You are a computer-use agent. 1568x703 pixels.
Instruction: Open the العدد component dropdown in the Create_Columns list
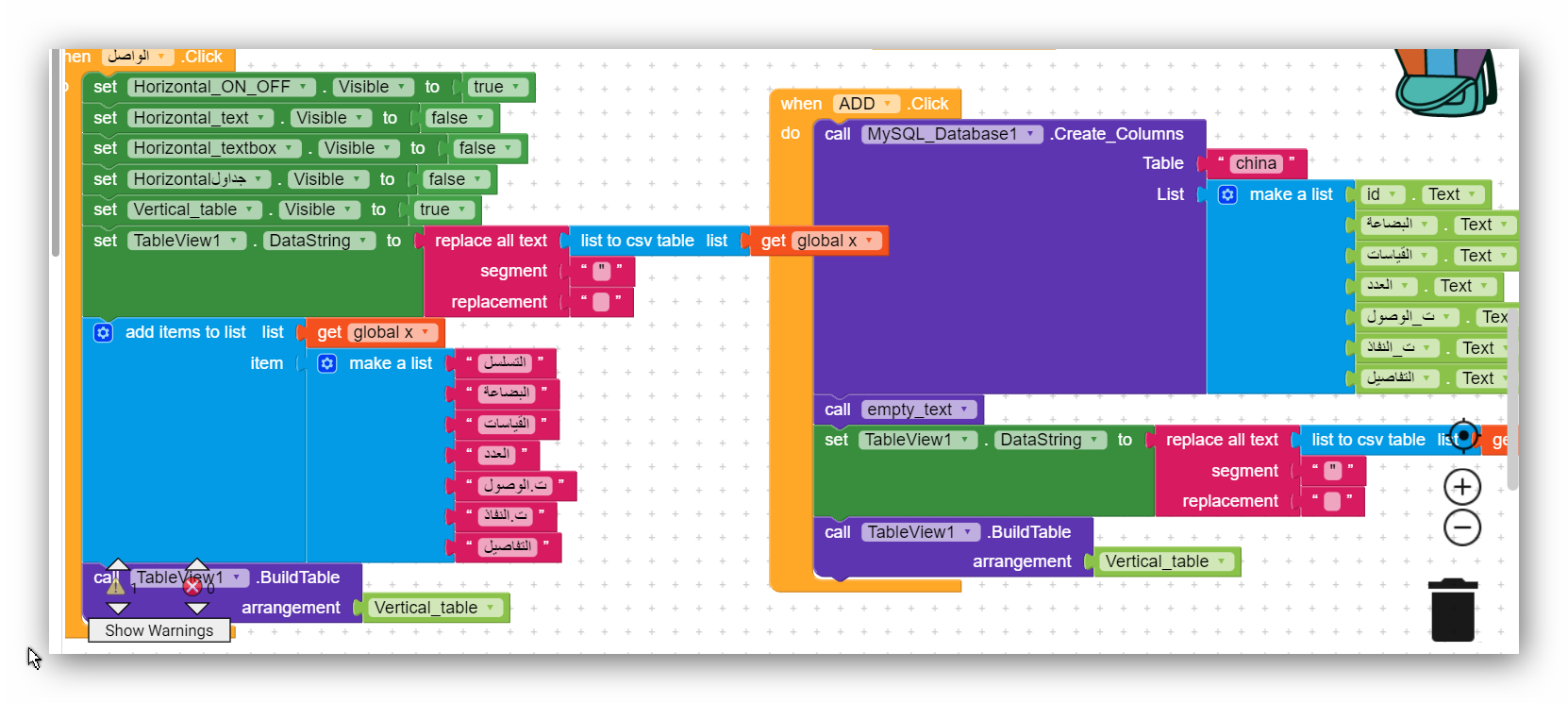point(1389,286)
